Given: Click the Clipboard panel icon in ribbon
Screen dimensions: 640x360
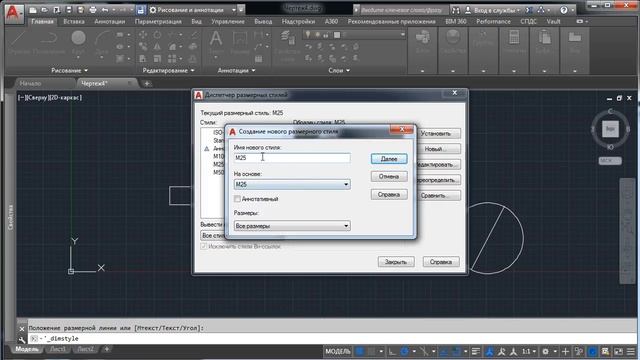Looking at the screenshot, I should [544, 38].
